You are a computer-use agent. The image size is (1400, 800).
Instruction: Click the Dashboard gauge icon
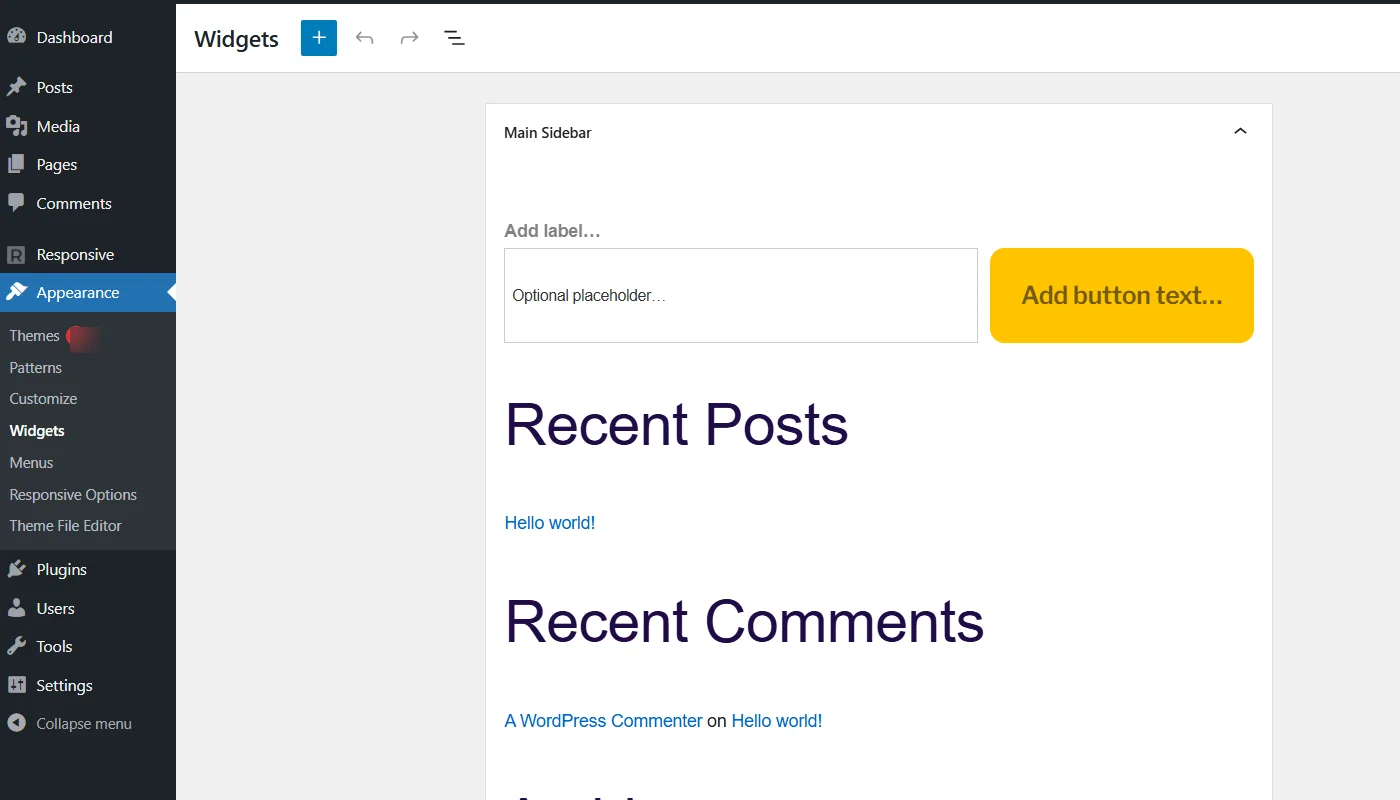16,36
